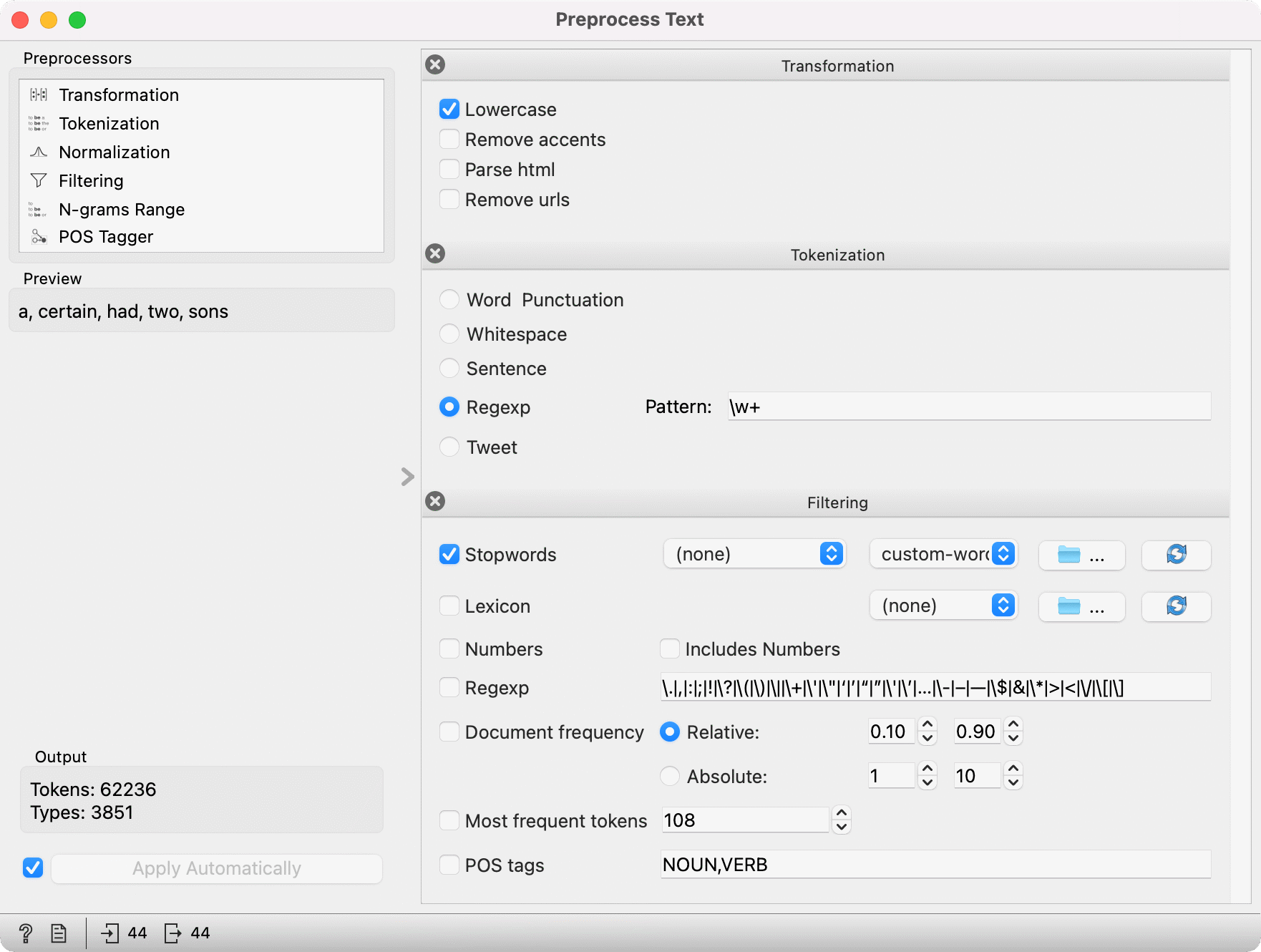Collapse the left panel with the arrow

408,477
